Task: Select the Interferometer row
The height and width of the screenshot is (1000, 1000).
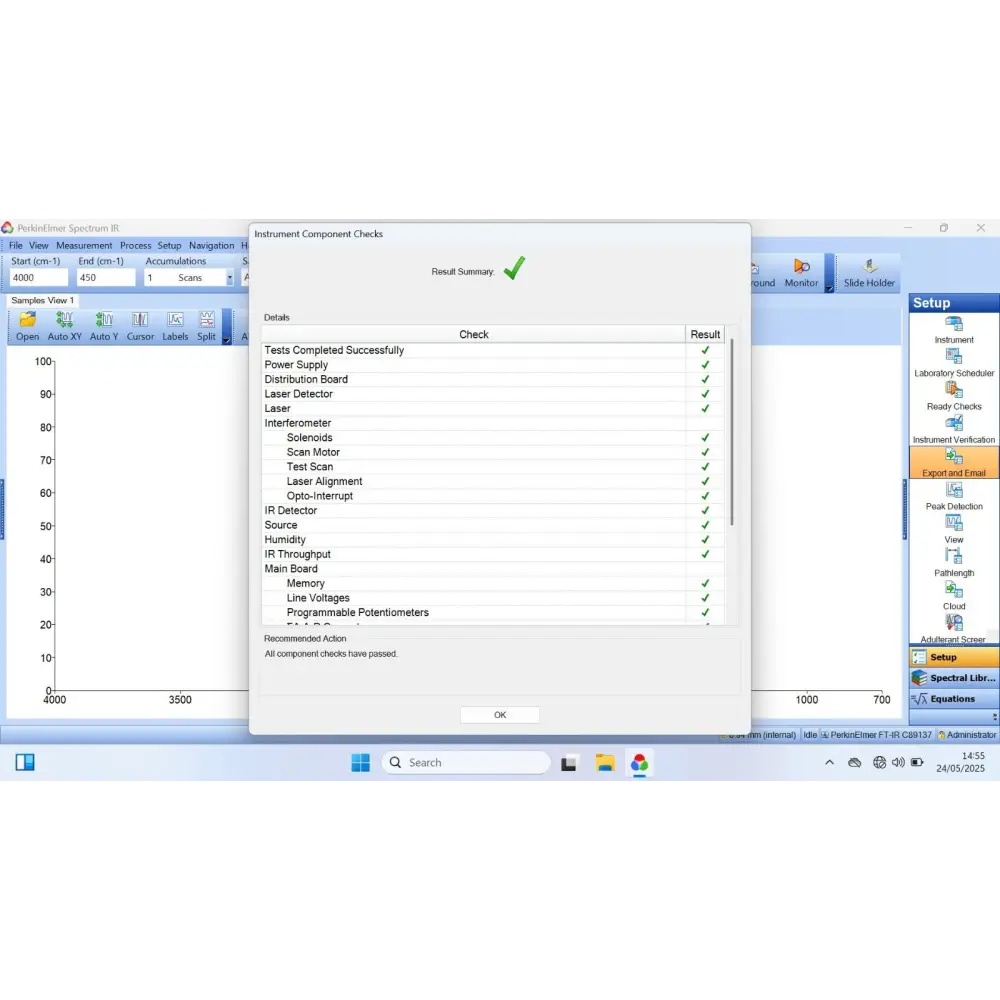Action: point(492,423)
